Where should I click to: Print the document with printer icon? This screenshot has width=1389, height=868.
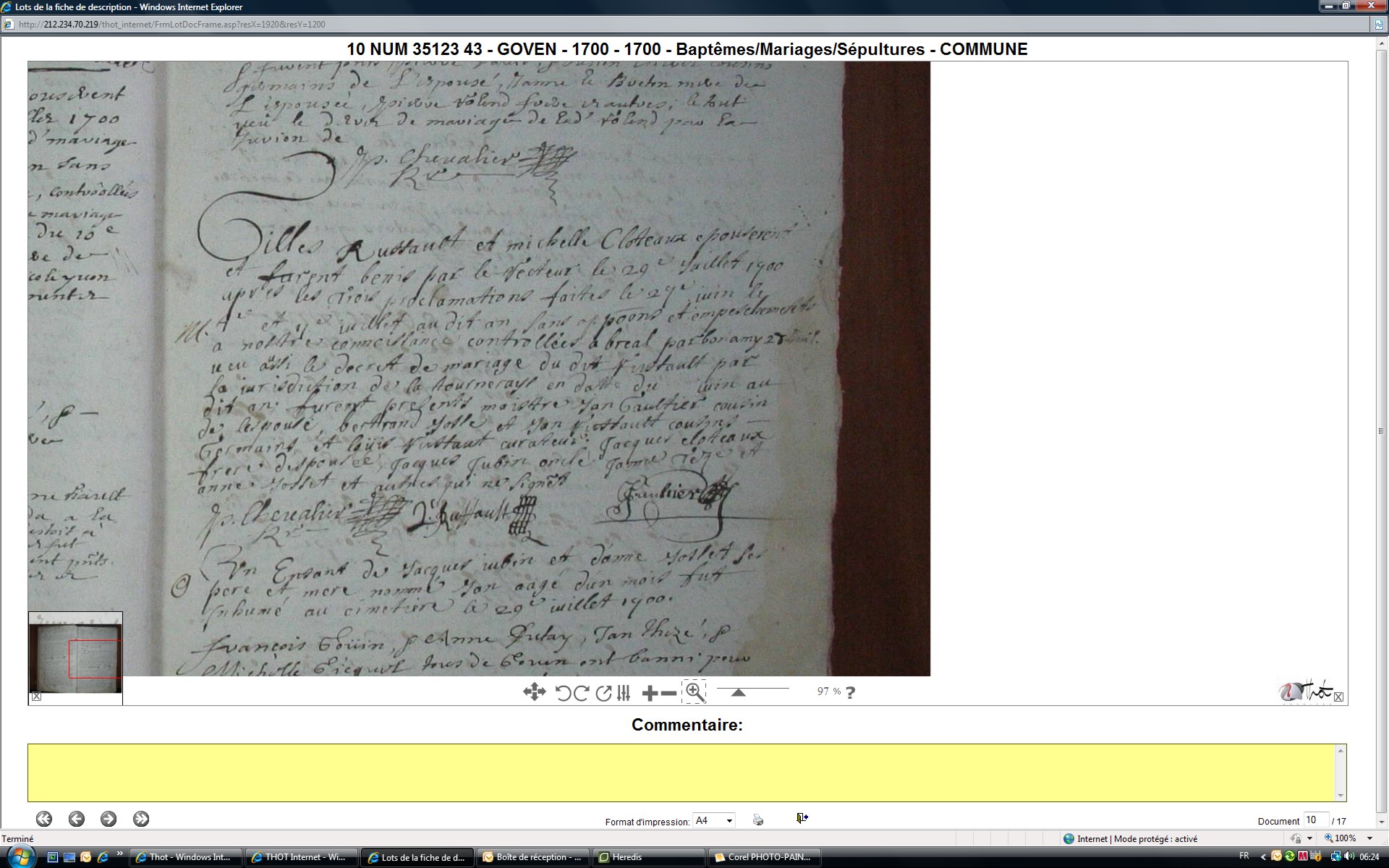(757, 820)
